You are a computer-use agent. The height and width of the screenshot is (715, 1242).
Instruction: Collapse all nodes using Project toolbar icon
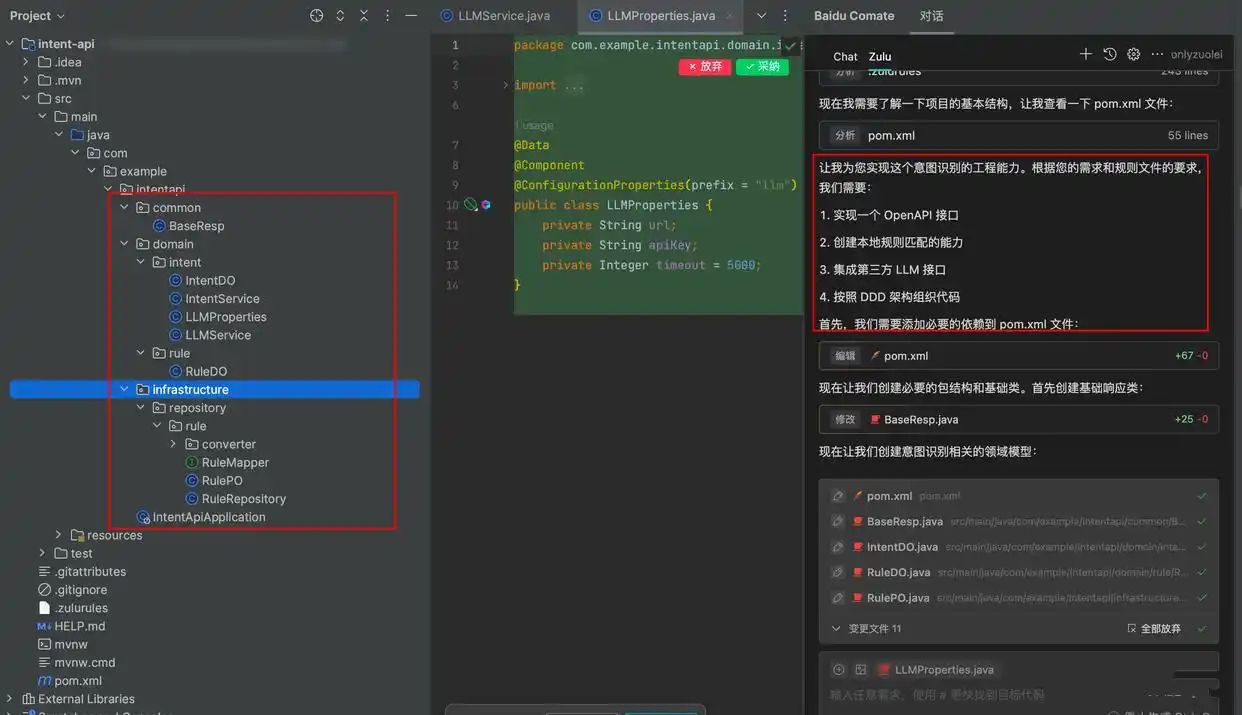click(364, 16)
